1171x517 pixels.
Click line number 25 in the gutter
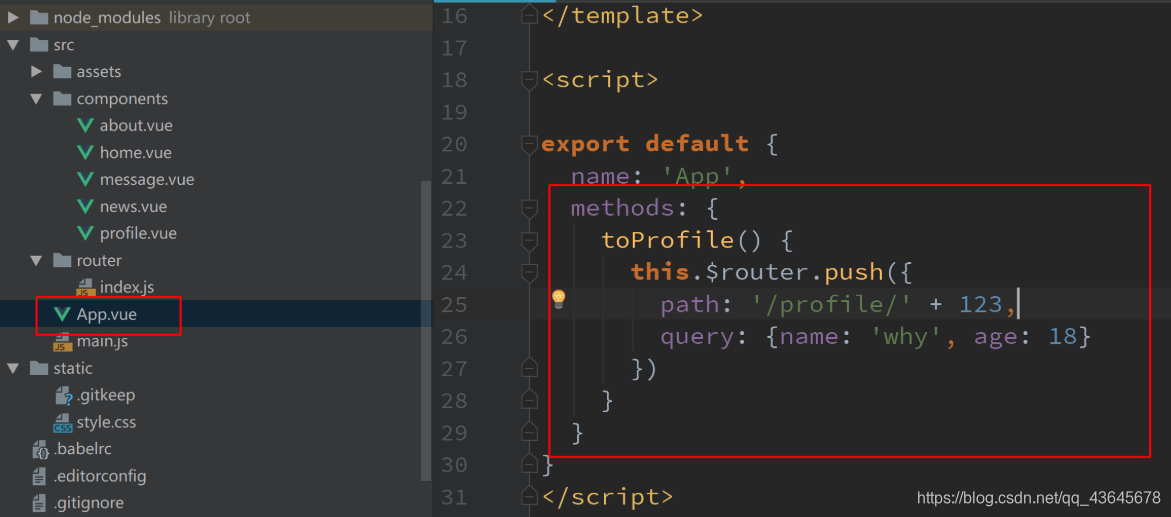[454, 305]
